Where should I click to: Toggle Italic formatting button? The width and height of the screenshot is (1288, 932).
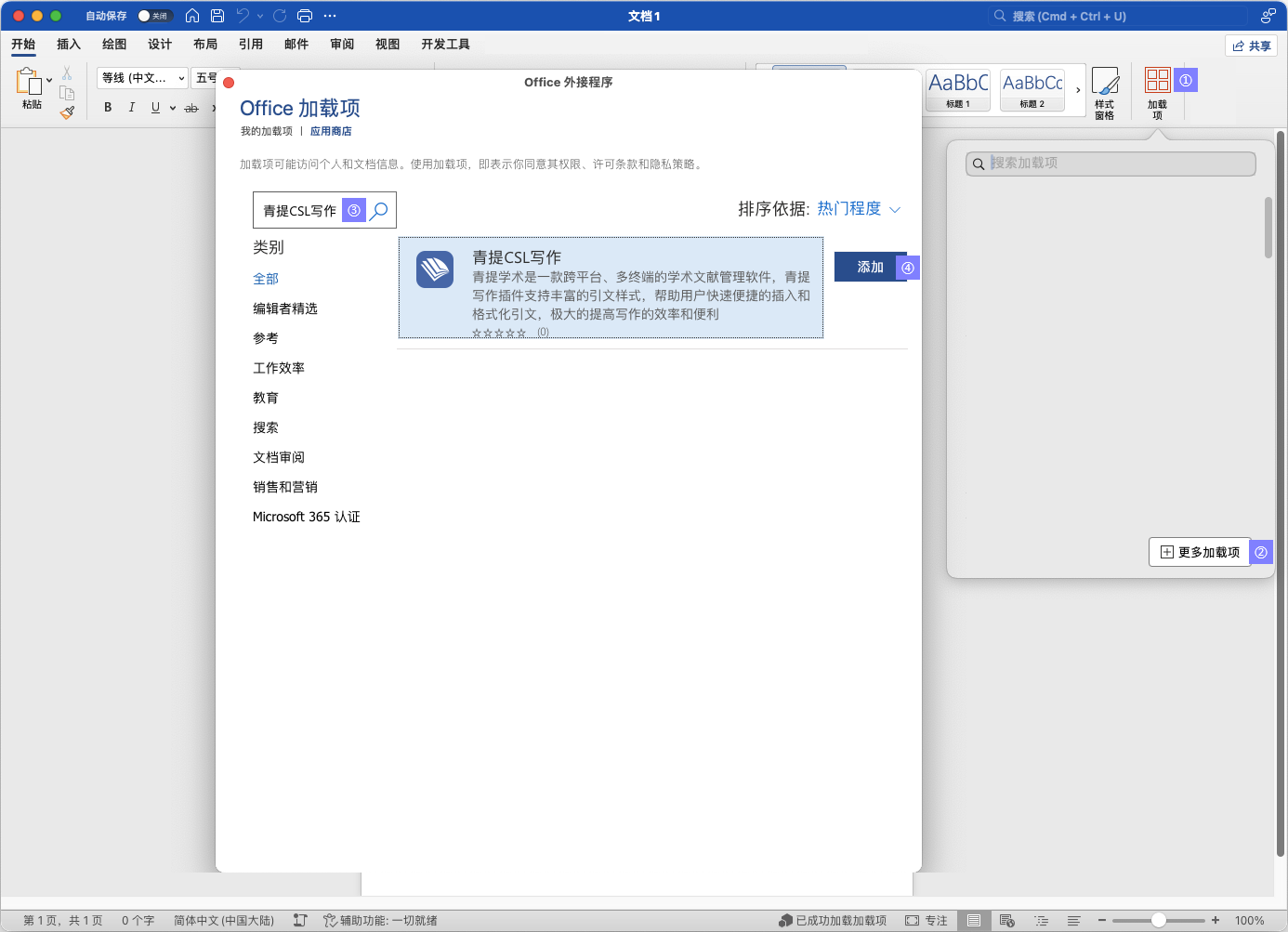click(132, 108)
